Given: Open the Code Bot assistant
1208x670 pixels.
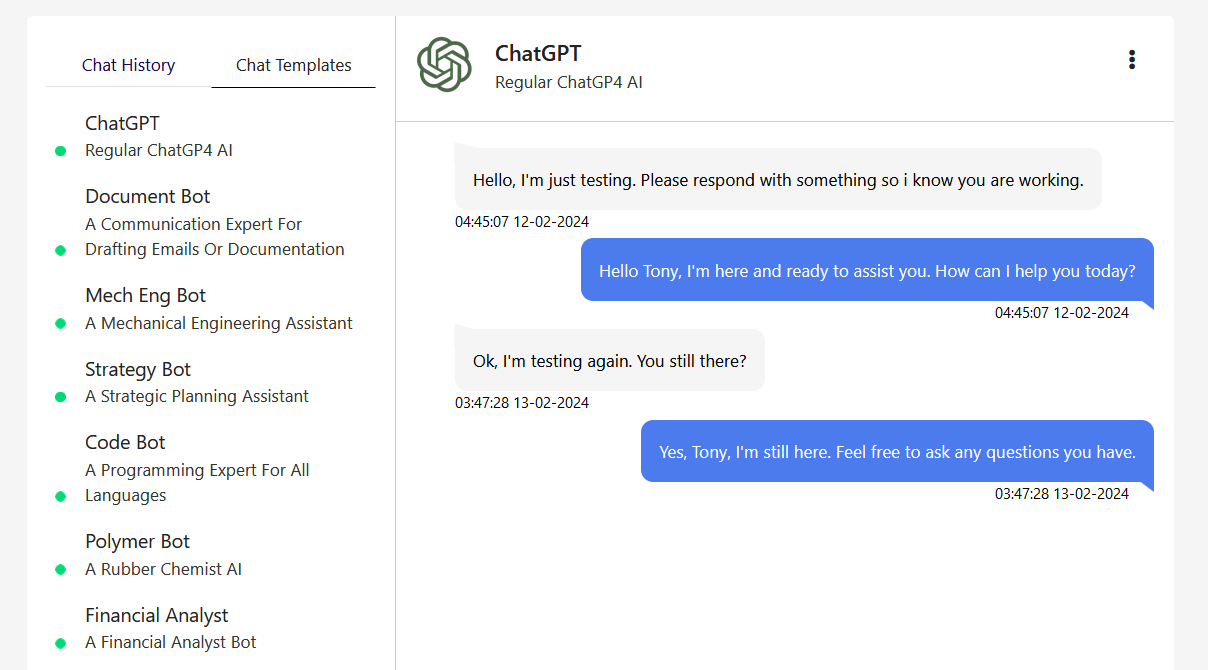Looking at the screenshot, I should pos(125,441).
